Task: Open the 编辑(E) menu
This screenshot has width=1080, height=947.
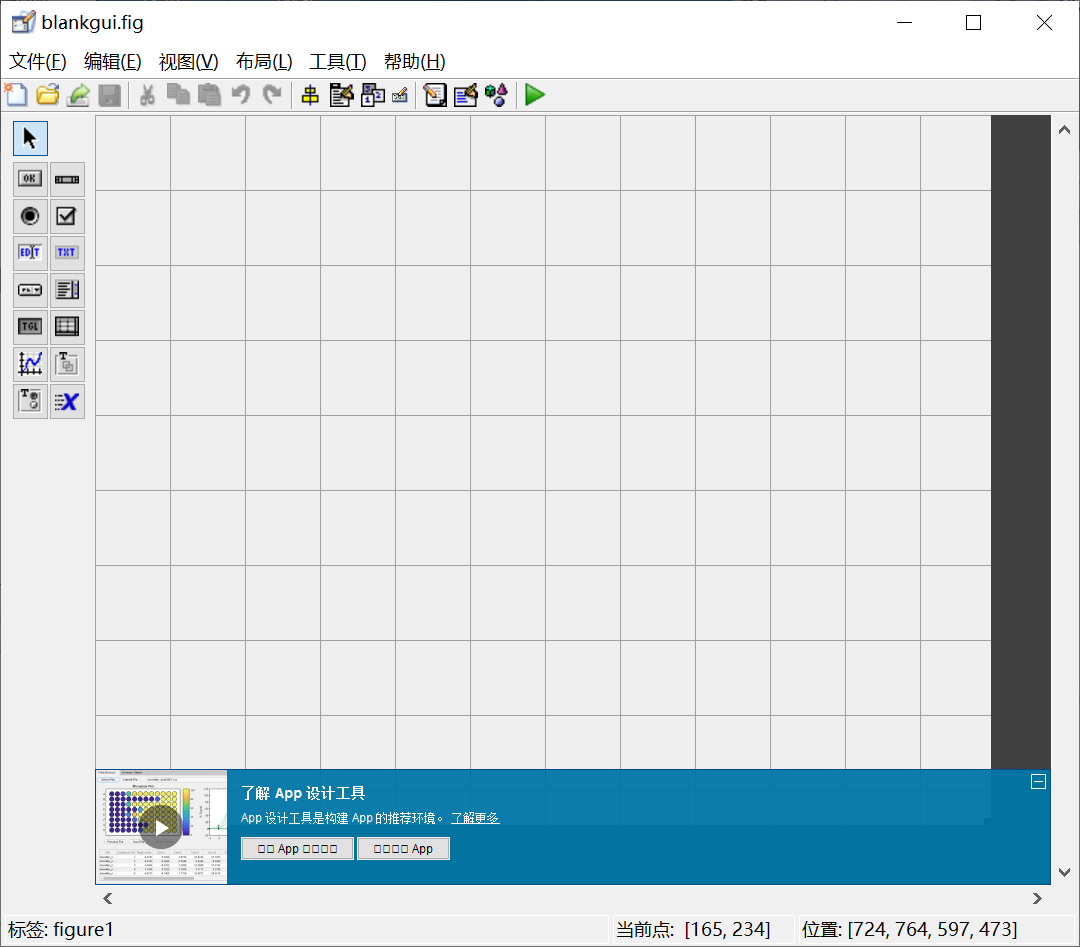Action: tap(112, 61)
